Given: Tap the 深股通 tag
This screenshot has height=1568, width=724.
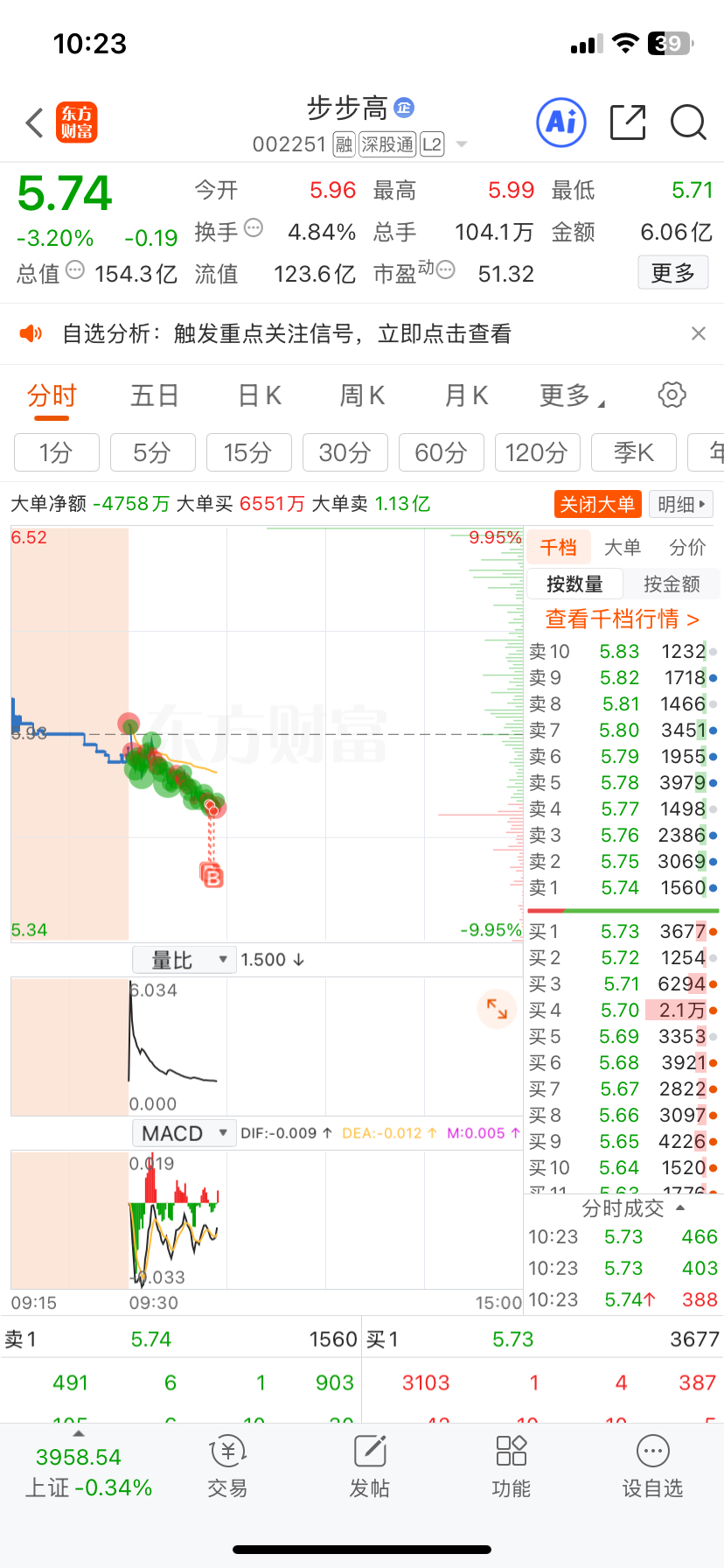Looking at the screenshot, I should click(387, 144).
